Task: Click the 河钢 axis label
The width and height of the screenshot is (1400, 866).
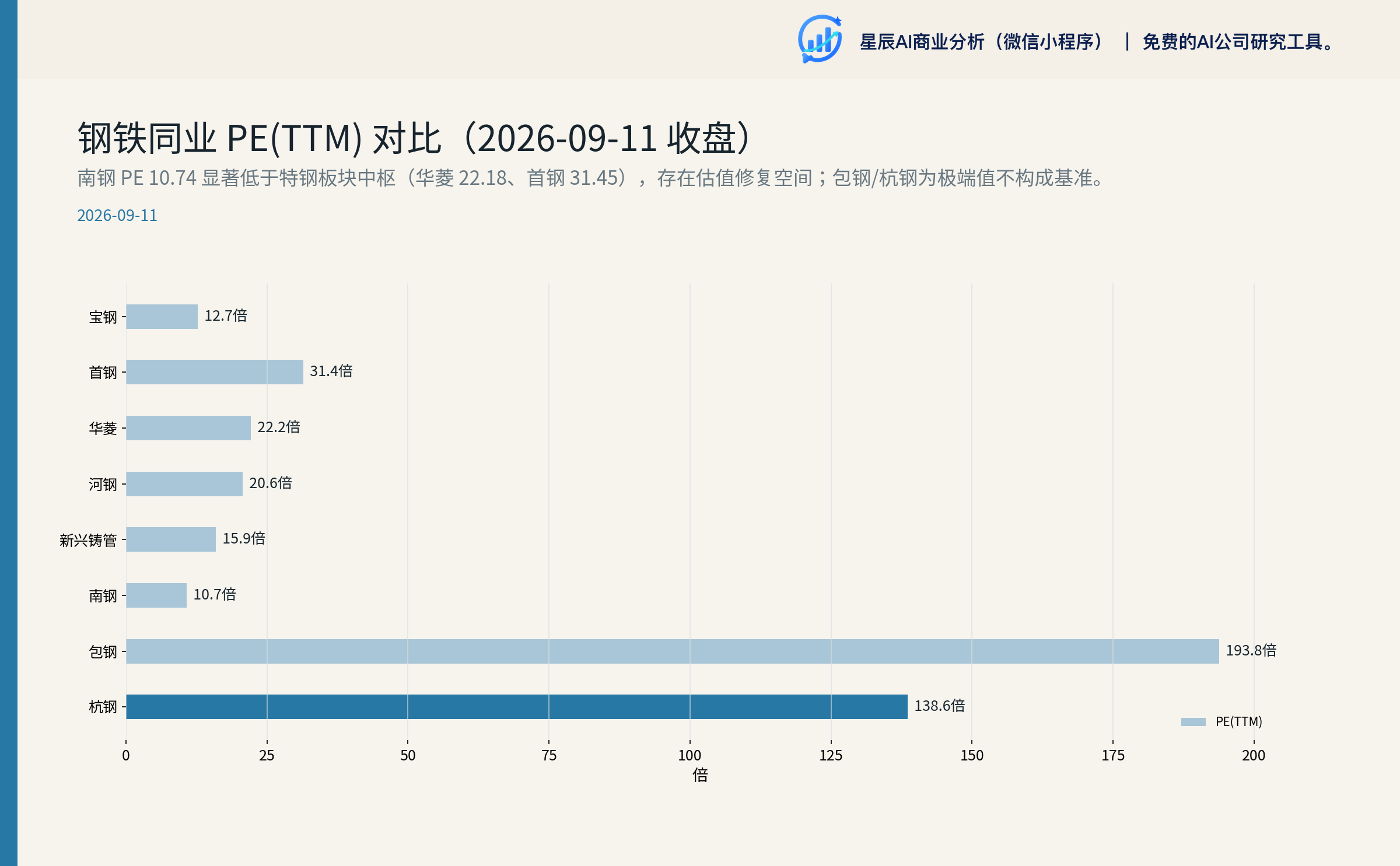Action: click(103, 485)
